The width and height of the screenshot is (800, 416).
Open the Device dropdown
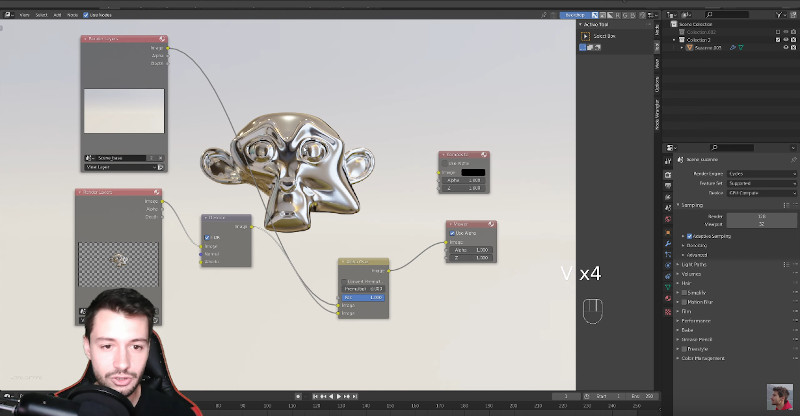point(761,193)
